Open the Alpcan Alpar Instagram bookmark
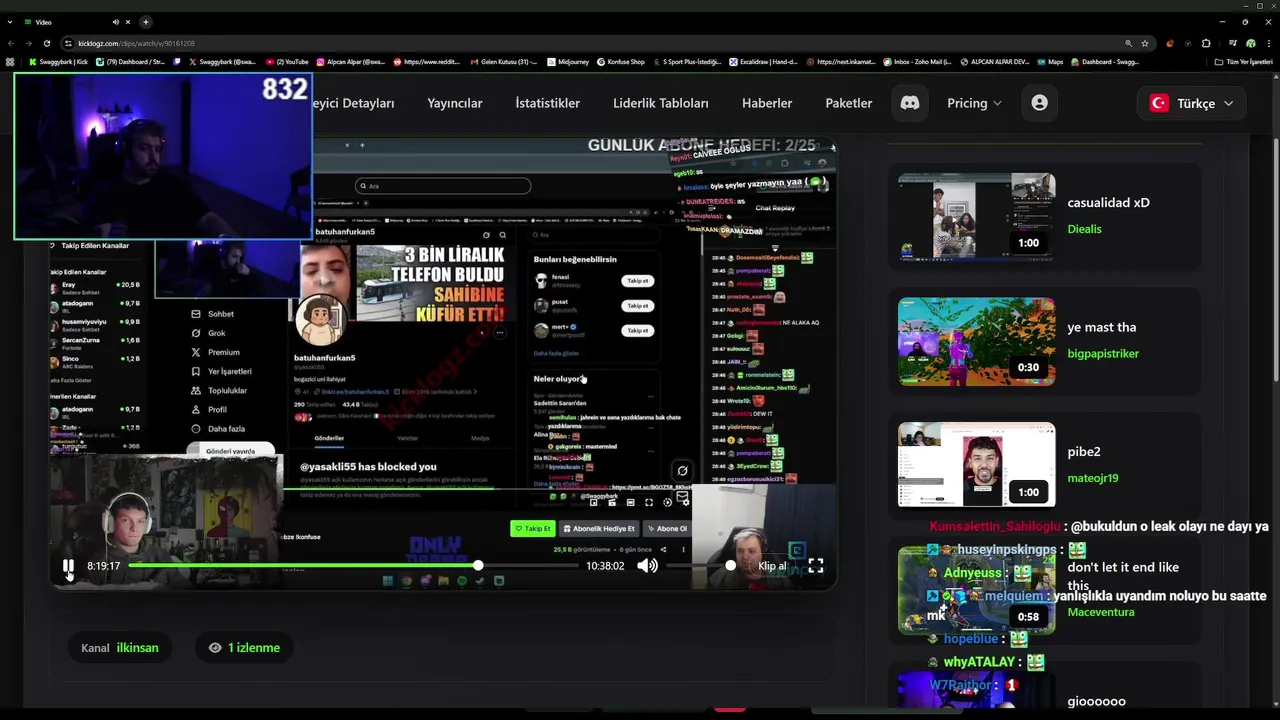Image resolution: width=1280 pixels, height=720 pixels. coord(351,62)
